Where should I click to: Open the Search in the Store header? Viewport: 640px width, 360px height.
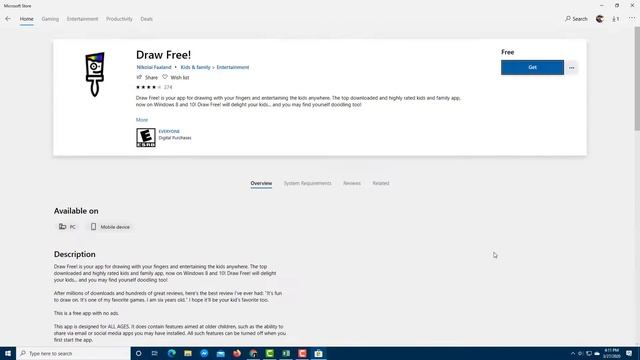pyautogui.click(x=576, y=19)
